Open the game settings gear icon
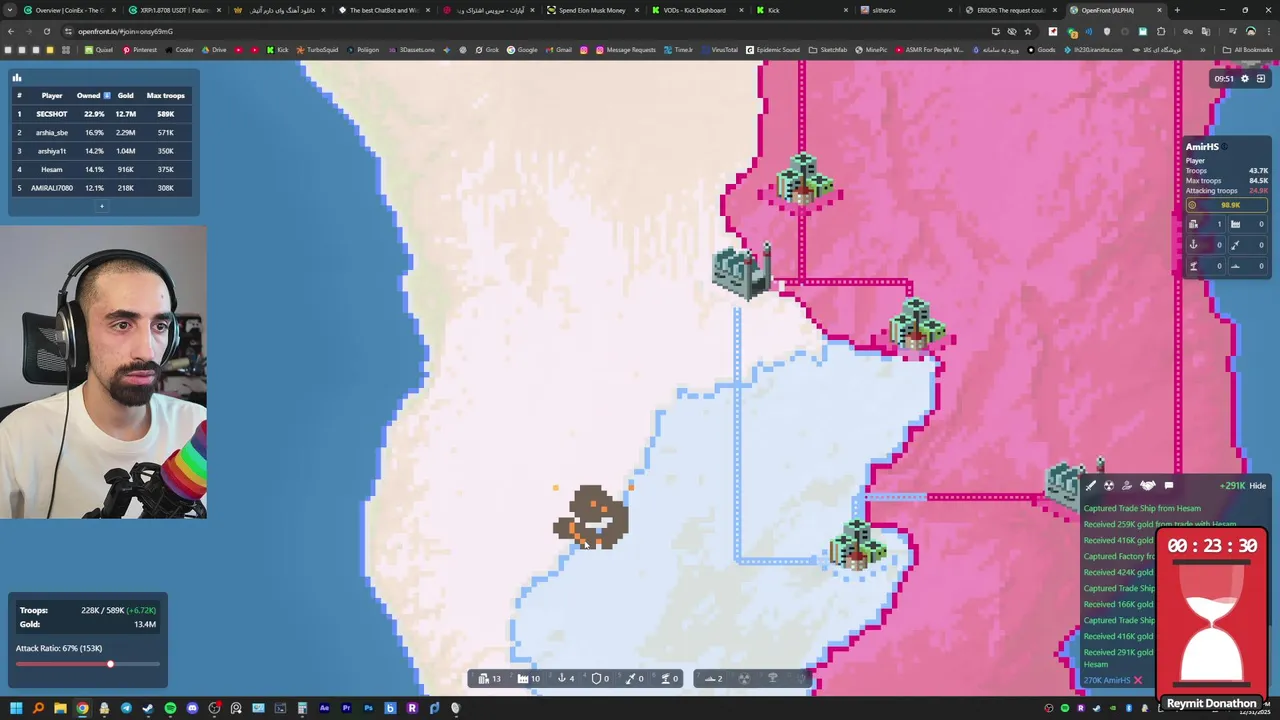 point(1245,78)
